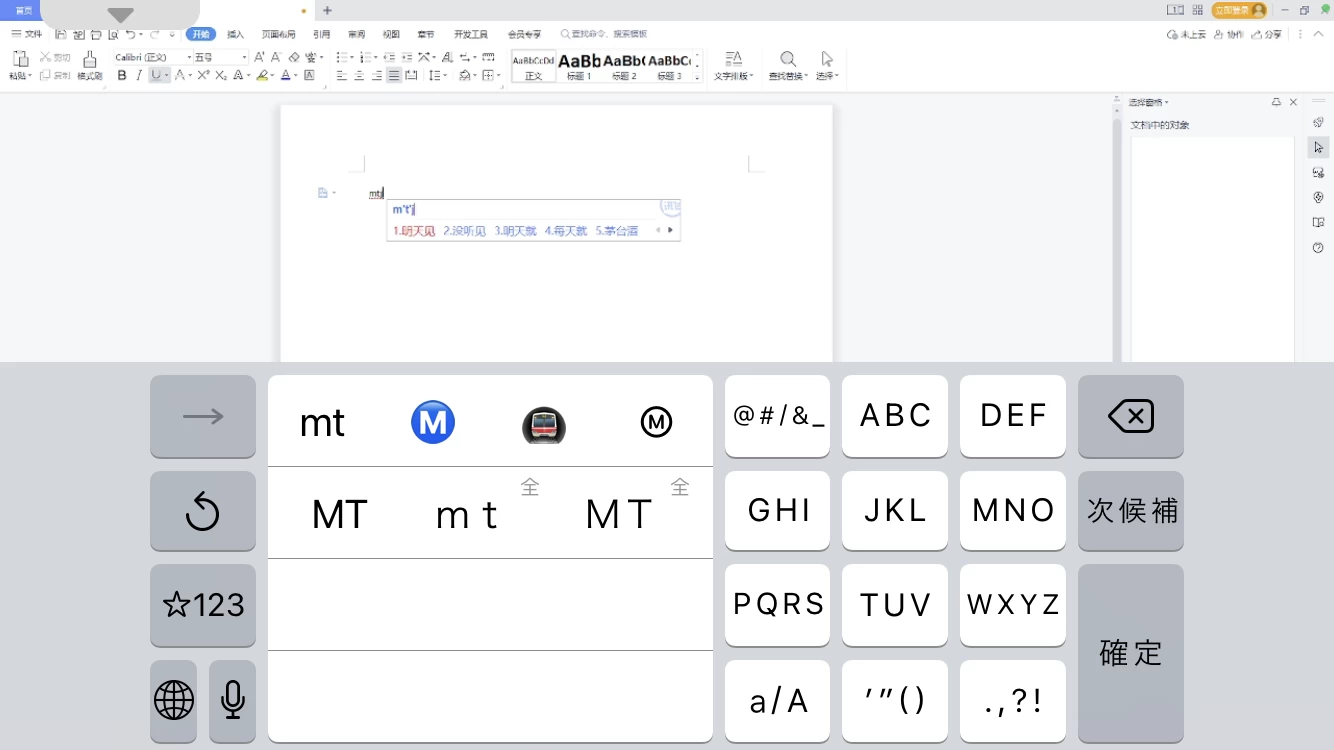Toggle the Underline button

pos(156,75)
